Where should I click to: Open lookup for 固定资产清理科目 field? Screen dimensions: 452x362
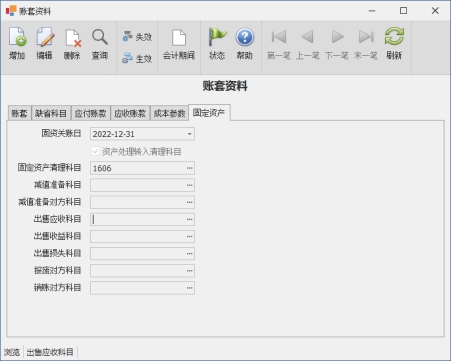(189, 168)
